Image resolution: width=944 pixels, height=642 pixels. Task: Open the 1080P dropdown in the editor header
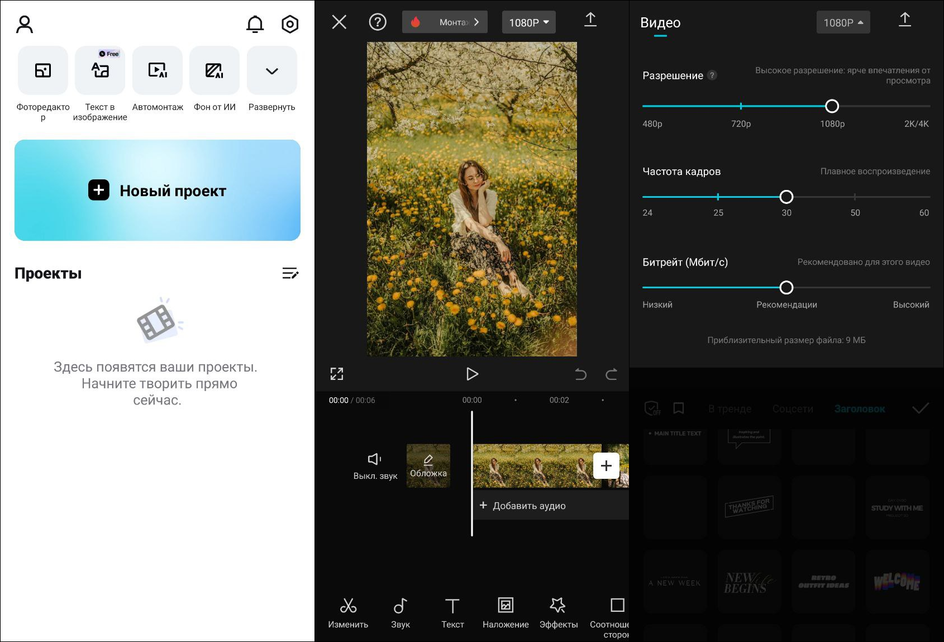(x=529, y=22)
